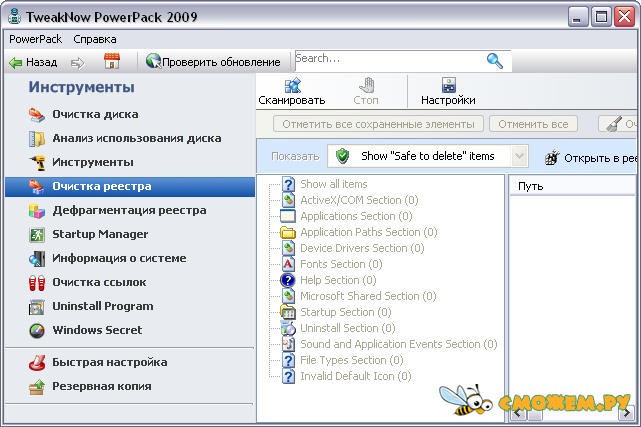Click the Очистка ссылок sneakers icon
This screenshot has height=427, width=641.
37,283
